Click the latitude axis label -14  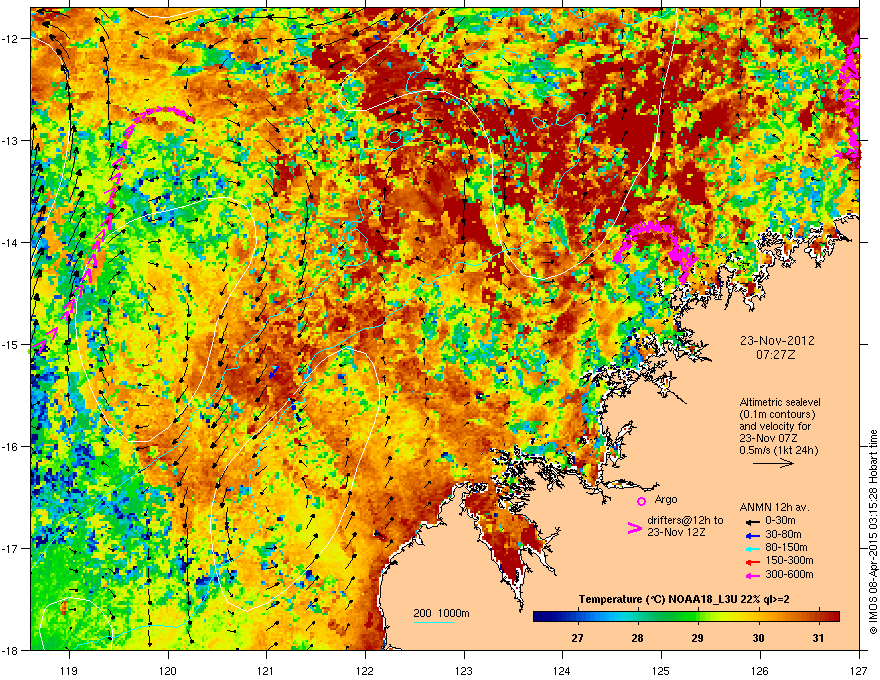click(x=10, y=243)
